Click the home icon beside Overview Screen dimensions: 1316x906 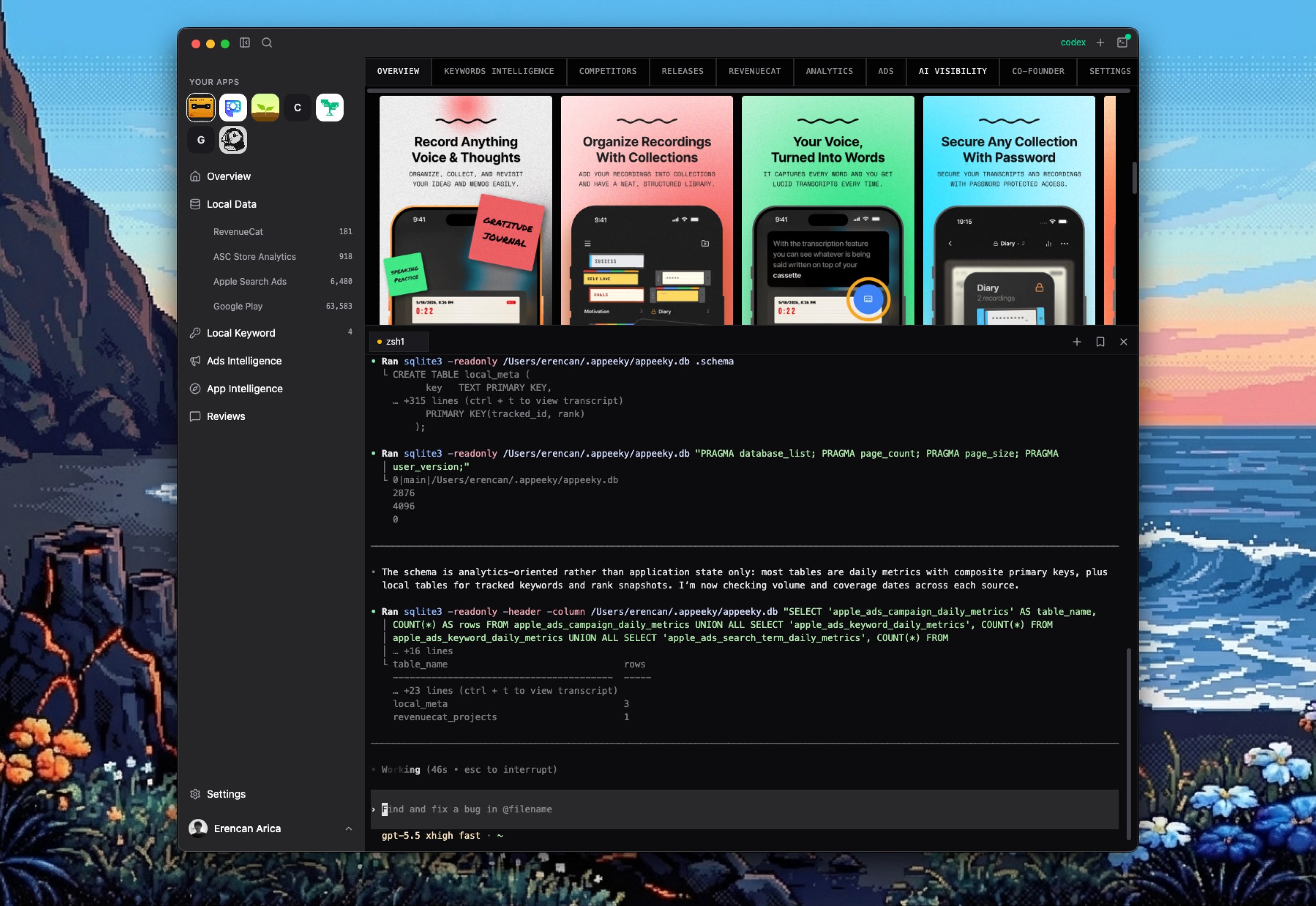pos(195,176)
